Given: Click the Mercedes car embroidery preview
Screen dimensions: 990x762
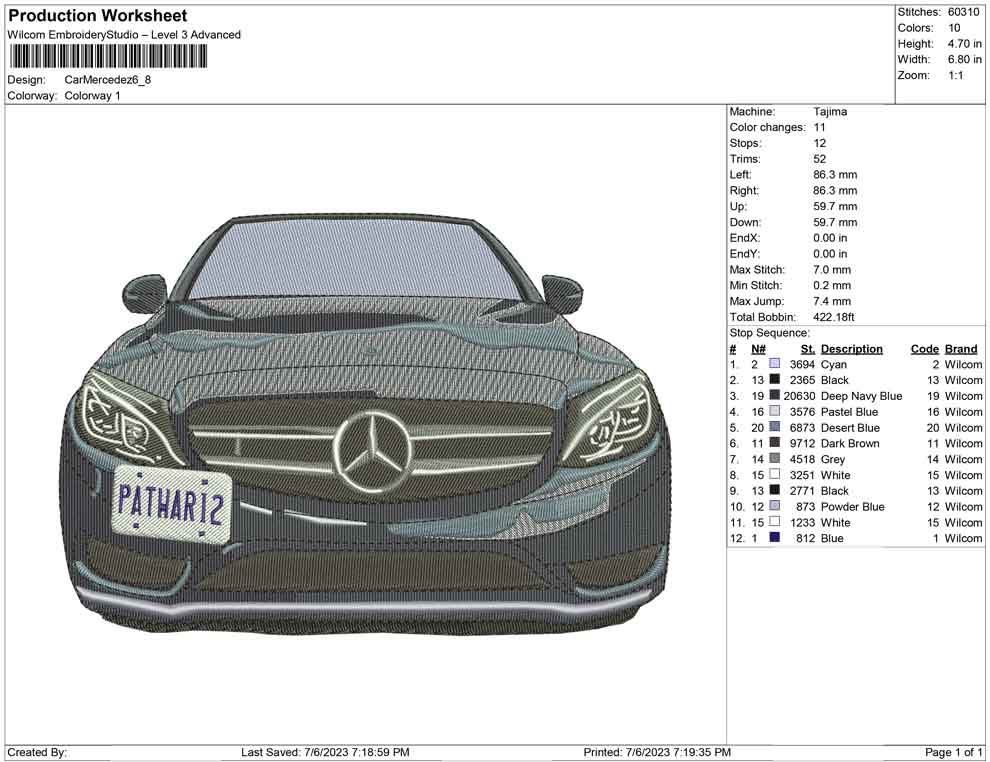Looking at the screenshot, I should 366,424.
